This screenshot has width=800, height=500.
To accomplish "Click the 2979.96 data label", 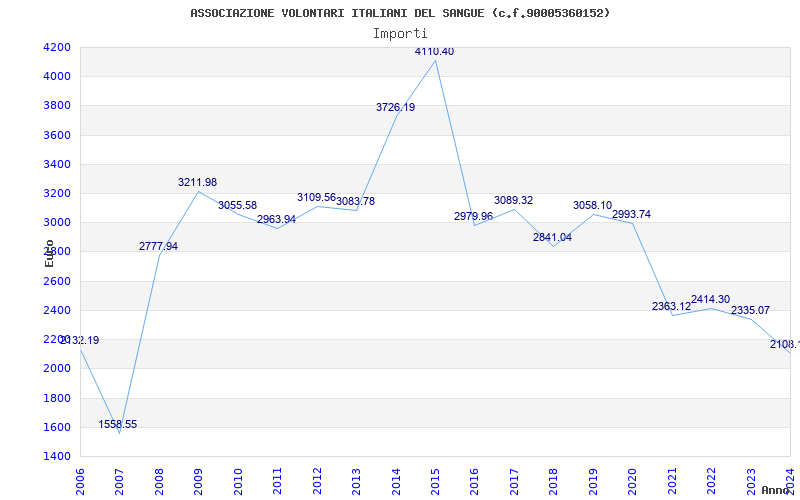I will (473, 216).
